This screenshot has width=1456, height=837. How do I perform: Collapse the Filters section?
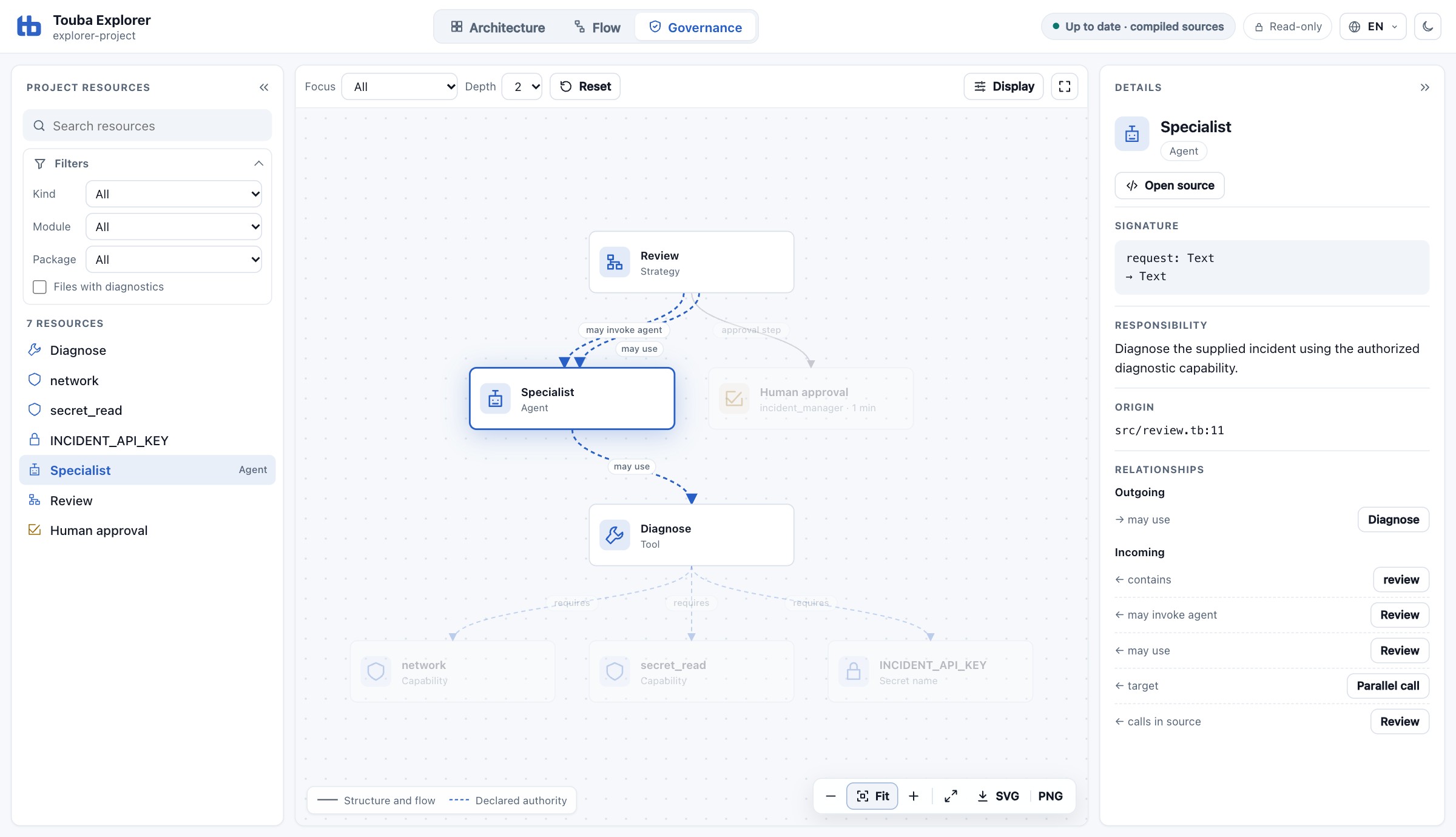(x=147, y=164)
